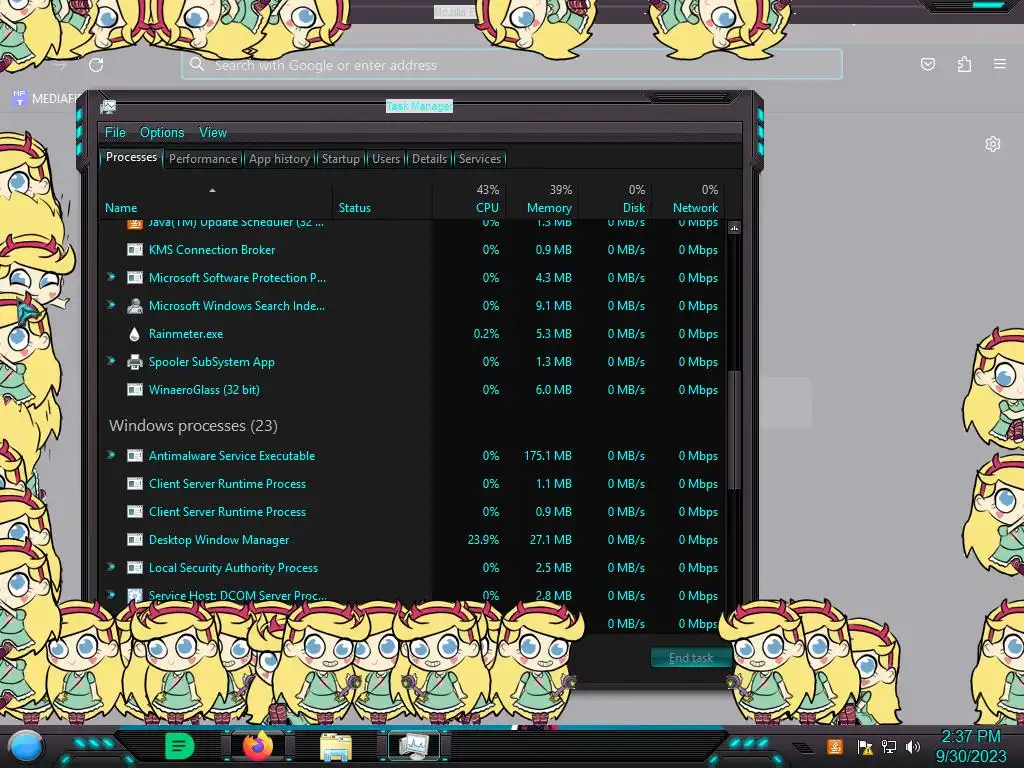Select Client Server Runtime Process using 0.9 MB

411,512
